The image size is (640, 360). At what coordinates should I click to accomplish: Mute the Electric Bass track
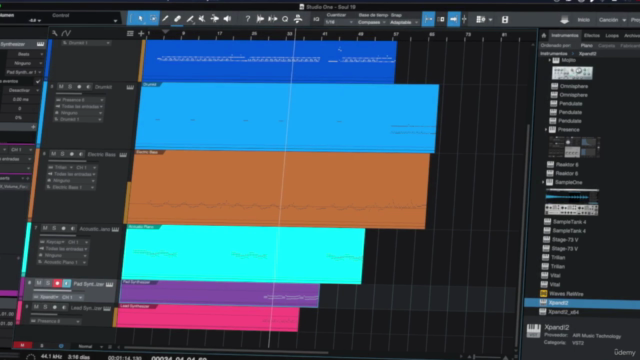tap(53, 154)
